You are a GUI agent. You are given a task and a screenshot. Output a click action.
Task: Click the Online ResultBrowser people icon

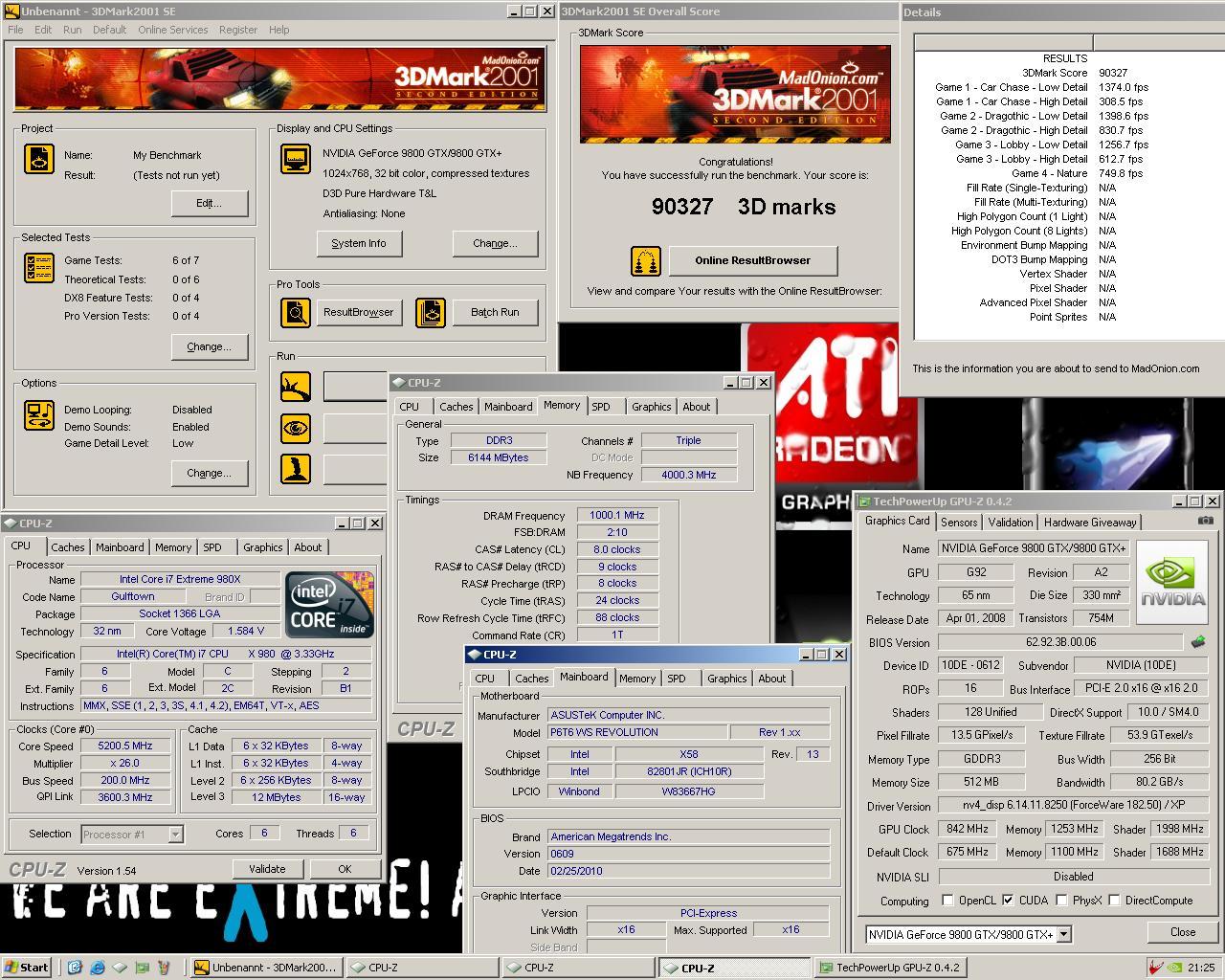[646, 260]
